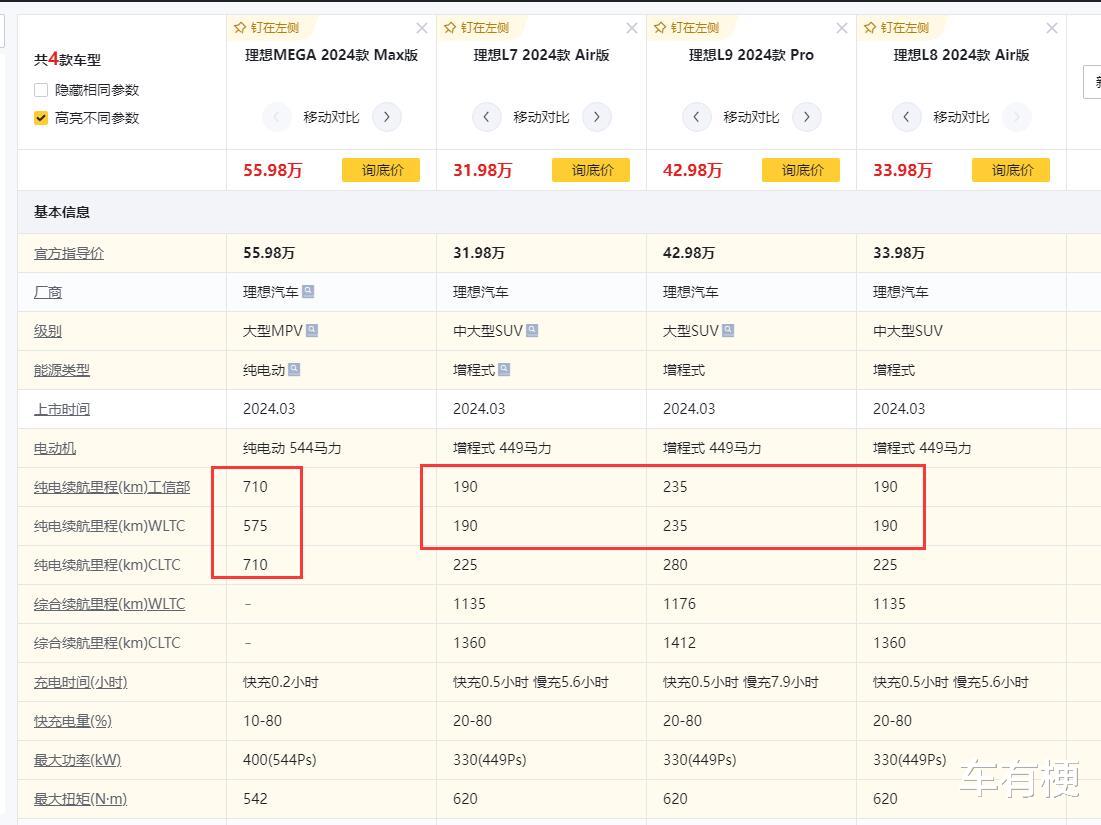Screen dimensions: 1101x825
Task: Open 纯电续航里程(km)工信部 link
Action: coord(112,487)
